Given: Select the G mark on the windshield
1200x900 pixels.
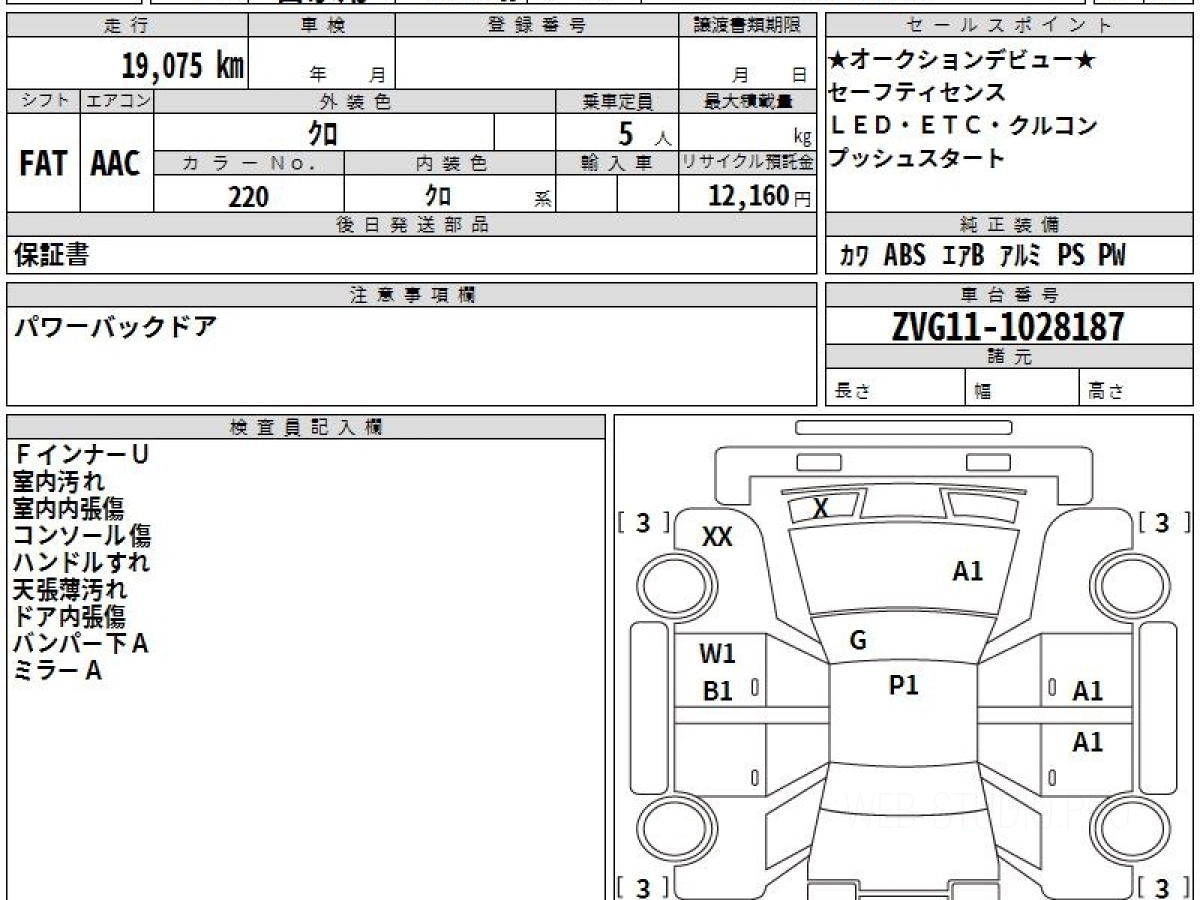Looking at the screenshot, I should pos(858,641).
